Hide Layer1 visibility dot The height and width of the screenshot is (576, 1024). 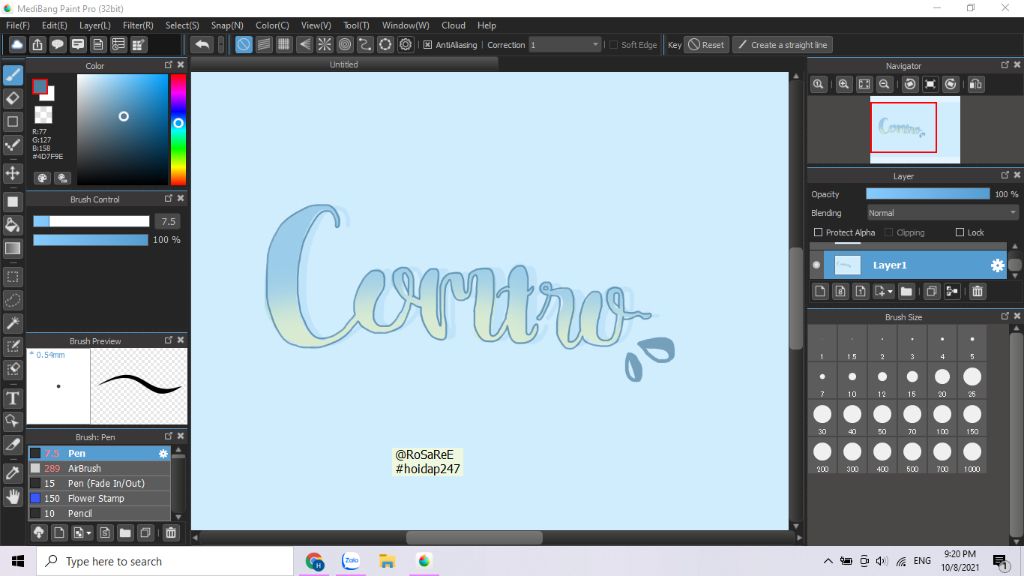coord(816,265)
